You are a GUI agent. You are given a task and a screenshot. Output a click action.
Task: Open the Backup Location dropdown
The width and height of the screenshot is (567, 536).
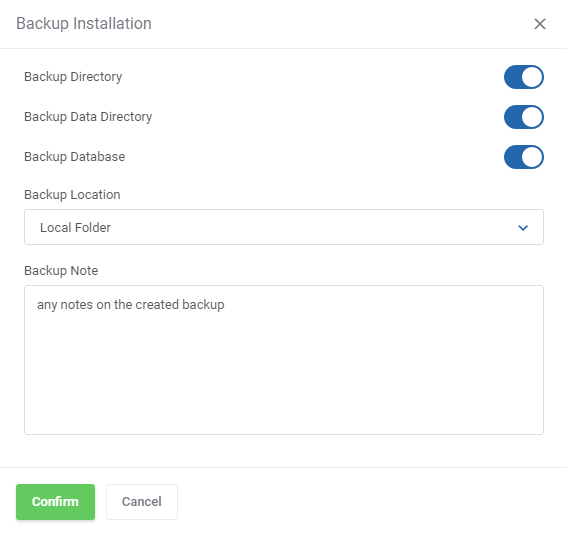click(284, 227)
